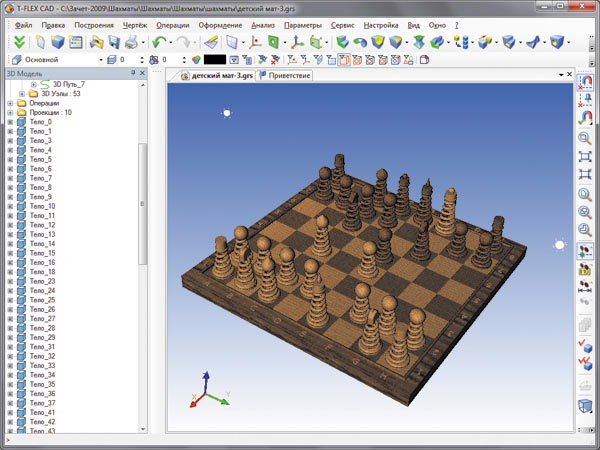Image resolution: width=600 pixels, height=450 pixels.
Task: Open the Операции menu
Action: pos(173,25)
